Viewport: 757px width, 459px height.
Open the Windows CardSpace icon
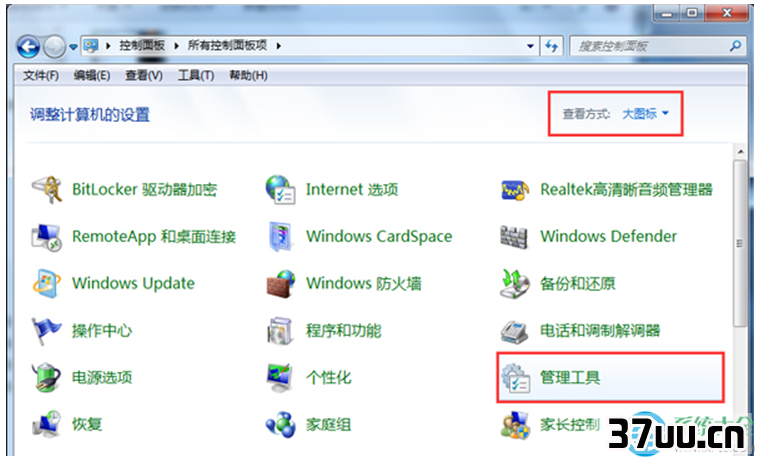coord(280,236)
